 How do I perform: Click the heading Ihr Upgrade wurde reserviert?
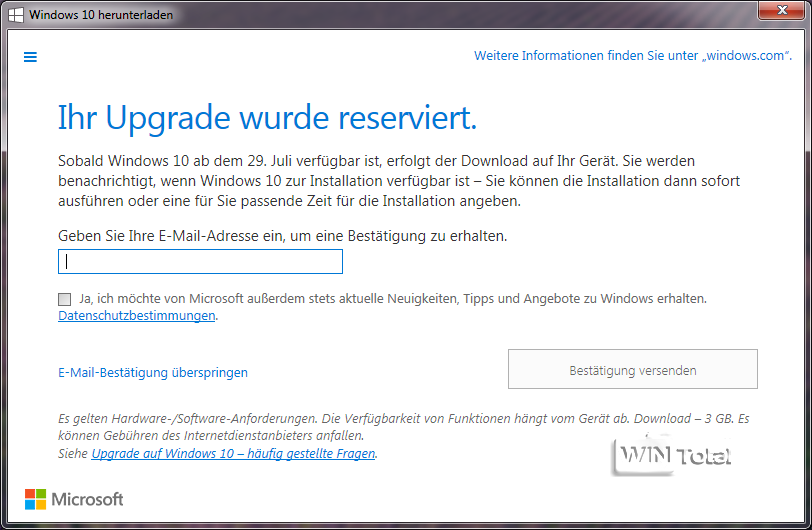(x=267, y=118)
